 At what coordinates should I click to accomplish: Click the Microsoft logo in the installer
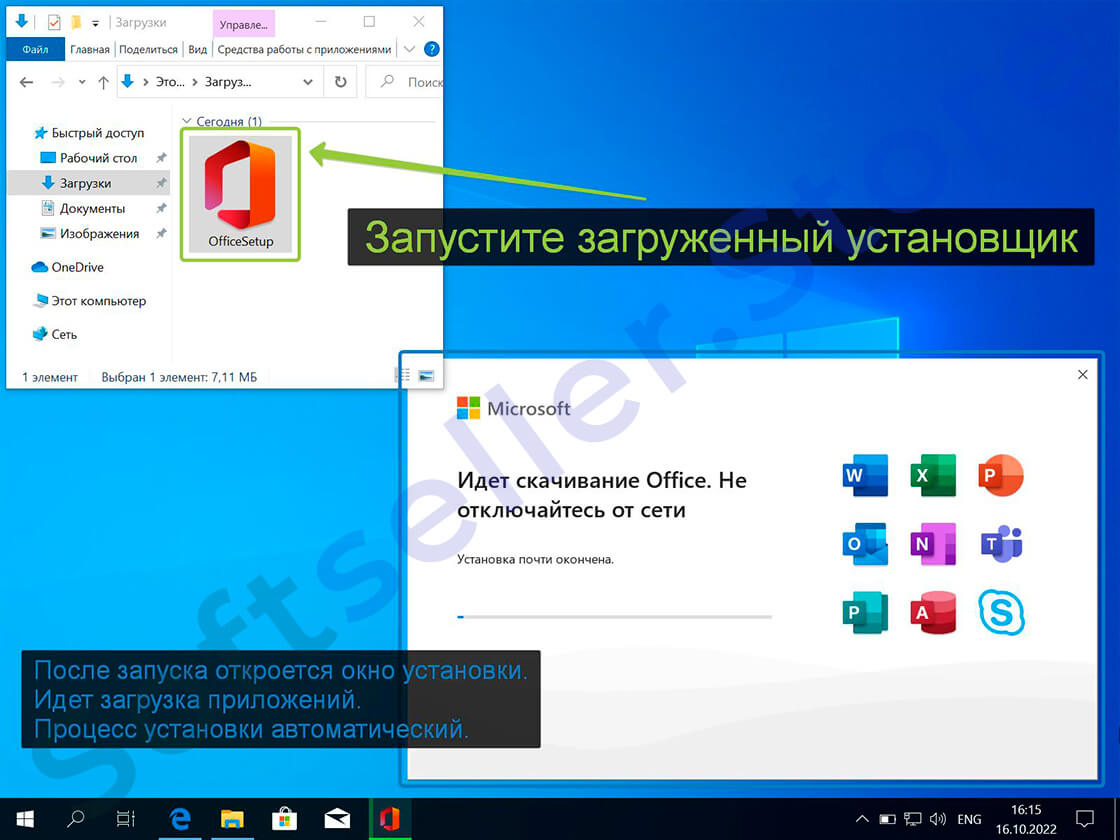514,408
